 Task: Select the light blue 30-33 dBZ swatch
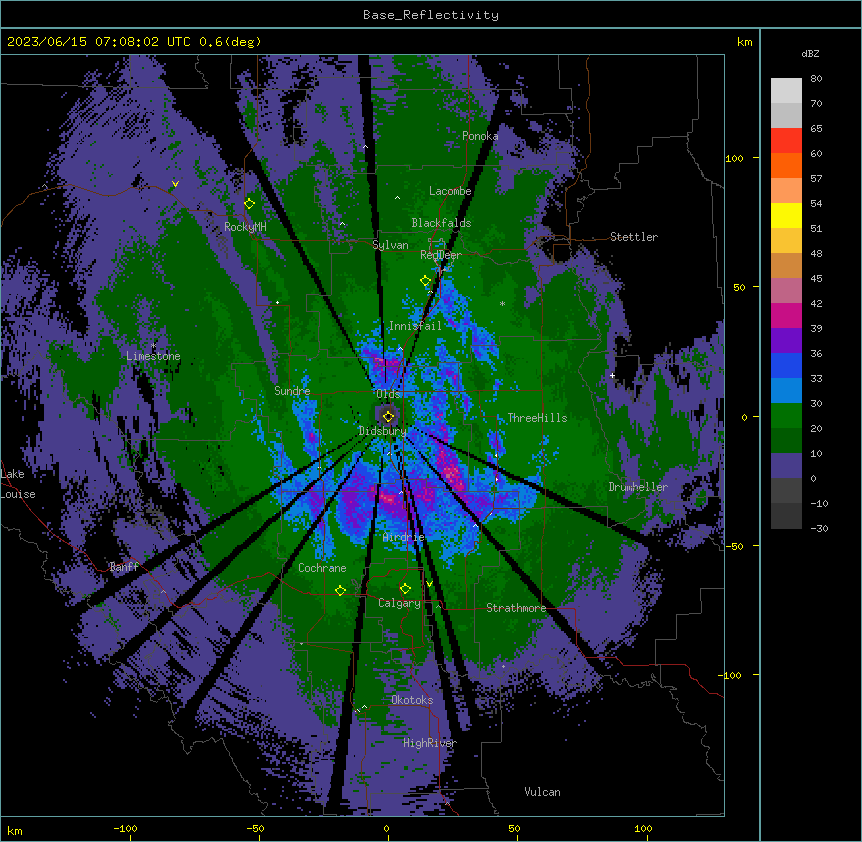pyautogui.click(x=786, y=391)
